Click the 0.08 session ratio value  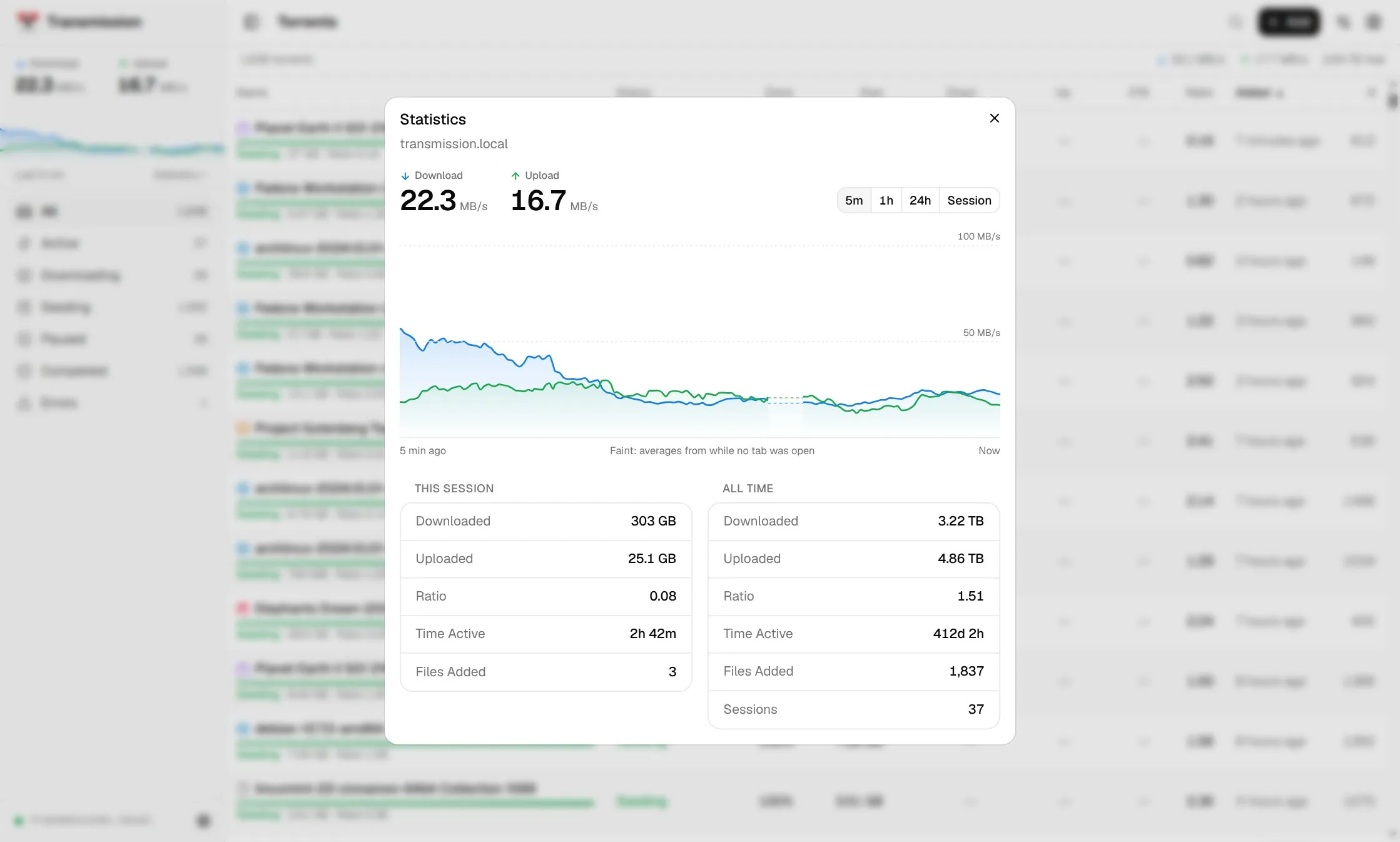point(662,596)
